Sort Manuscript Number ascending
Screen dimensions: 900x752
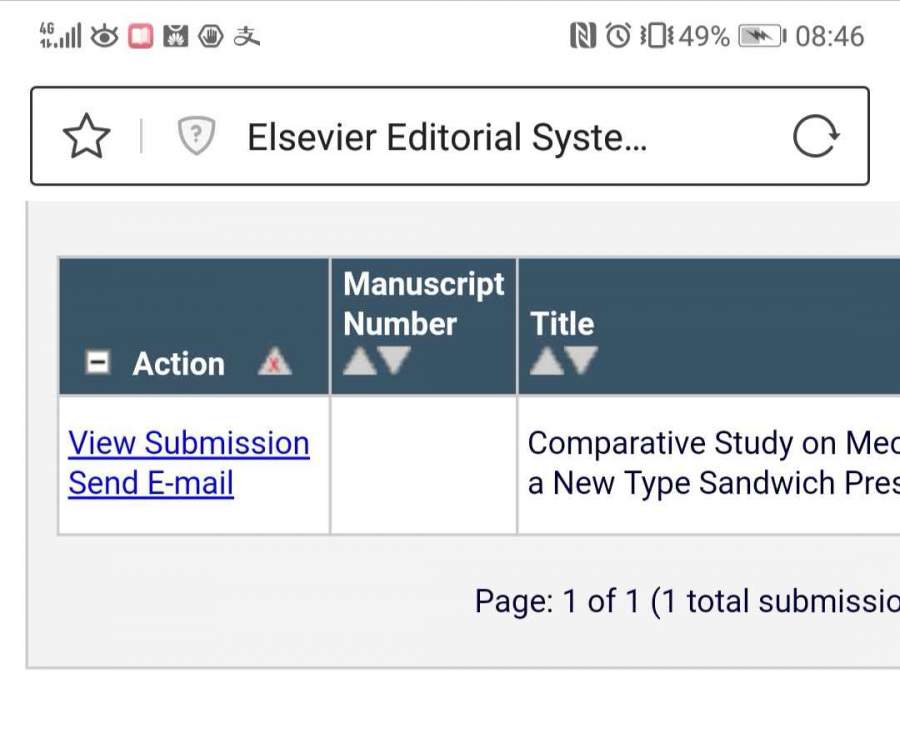[358, 361]
